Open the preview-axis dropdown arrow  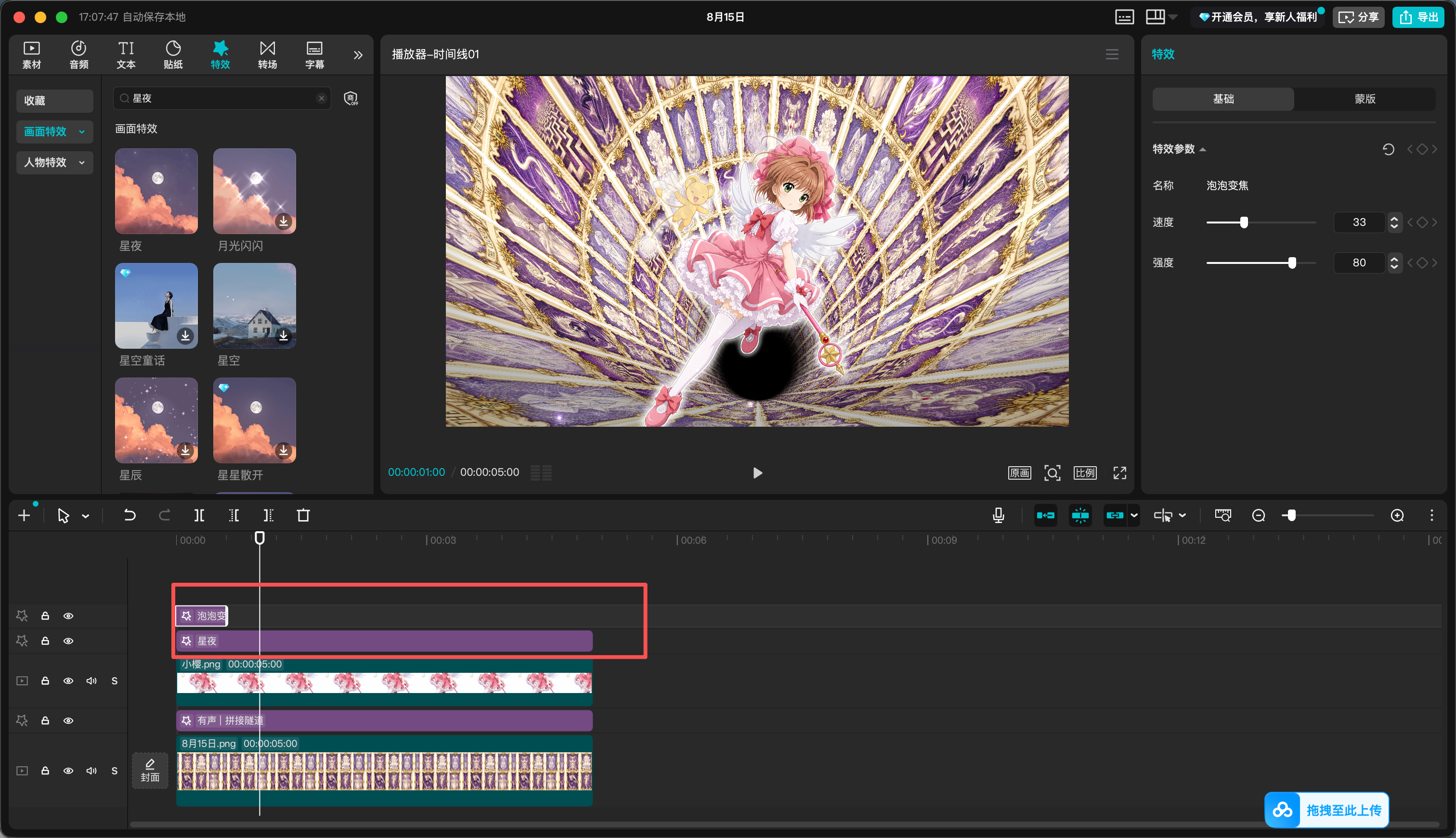click(1182, 516)
